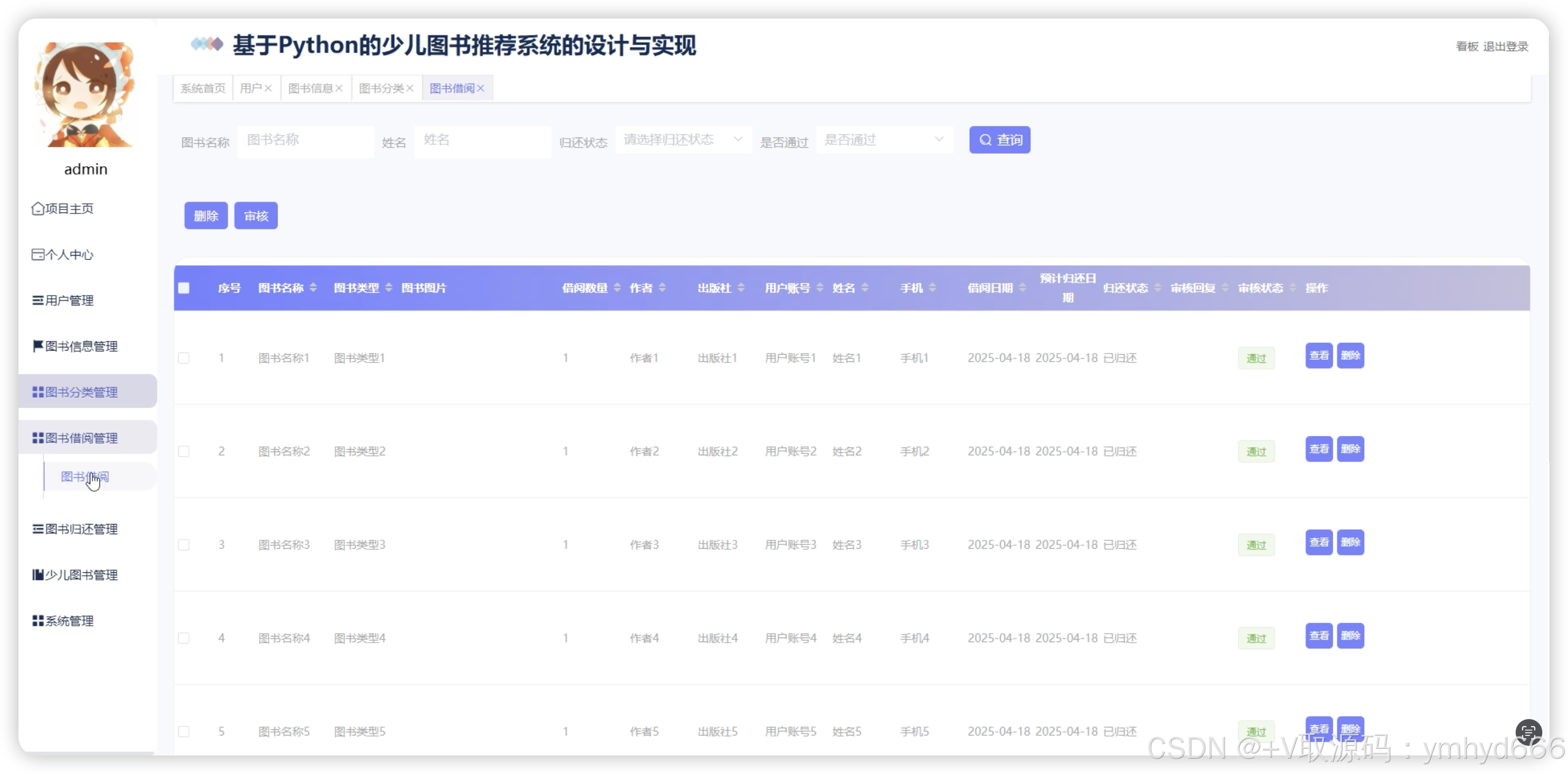Click the books icon beside 少儿图书管理
The height and width of the screenshot is (774, 1568).
38,575
